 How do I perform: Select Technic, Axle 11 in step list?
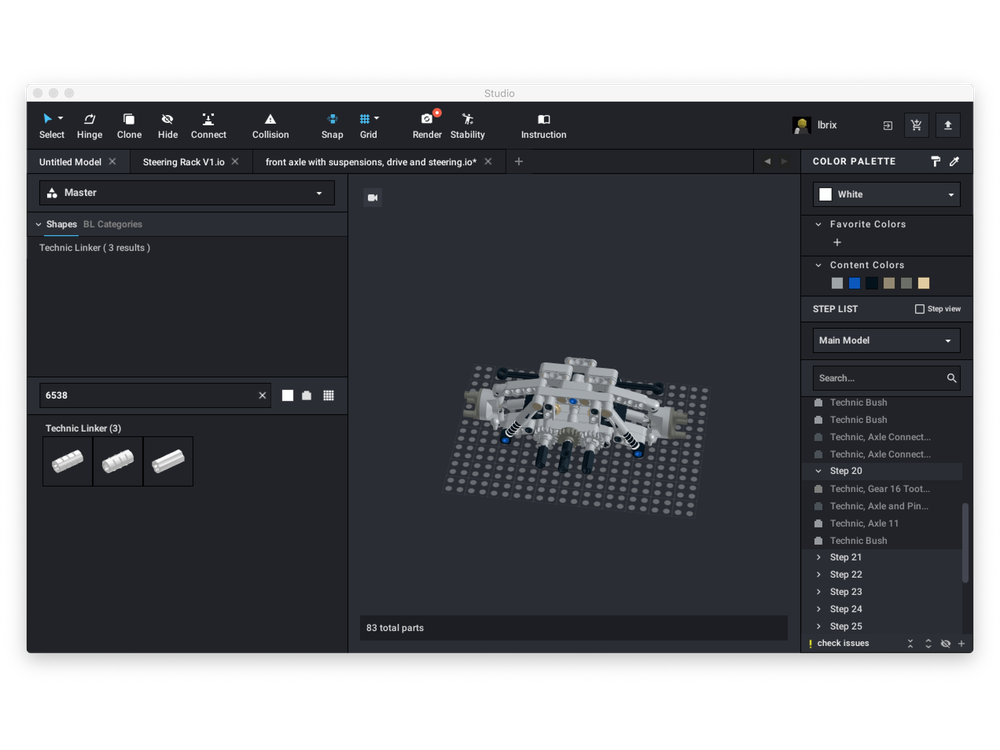click(x=864, y=523)
